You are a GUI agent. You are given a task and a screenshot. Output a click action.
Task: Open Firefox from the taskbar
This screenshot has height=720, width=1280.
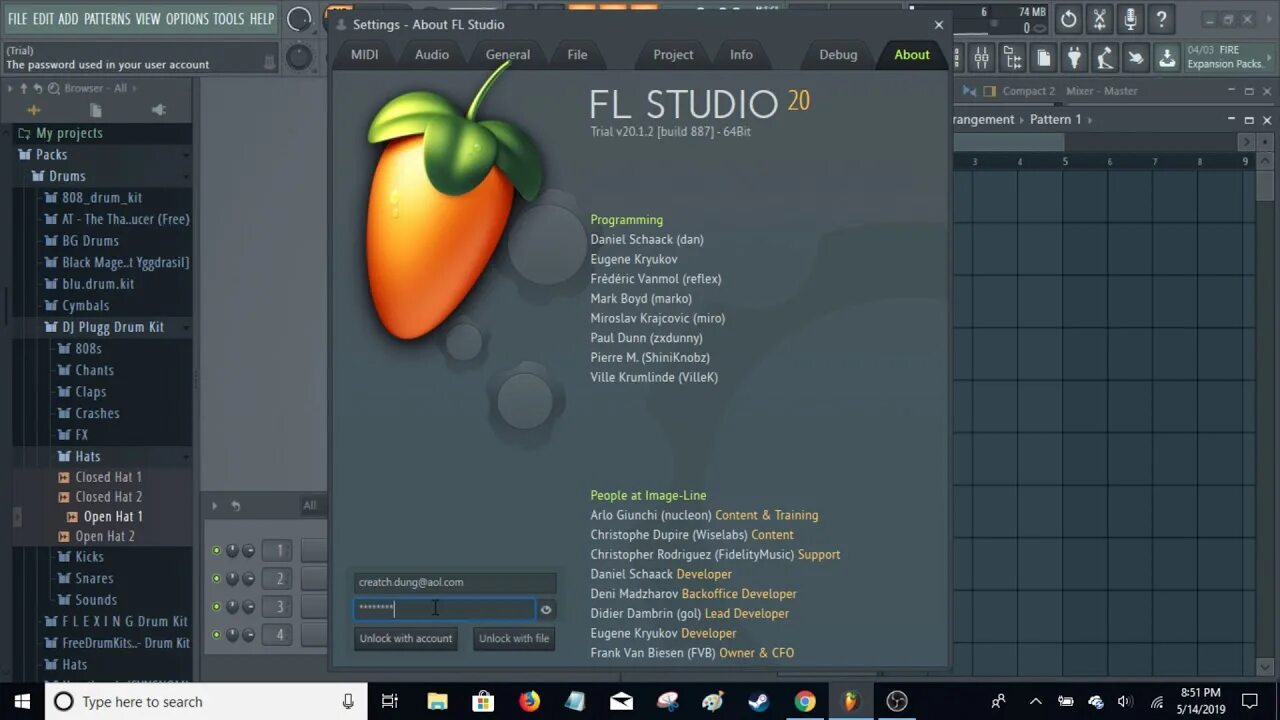point(529,701)
